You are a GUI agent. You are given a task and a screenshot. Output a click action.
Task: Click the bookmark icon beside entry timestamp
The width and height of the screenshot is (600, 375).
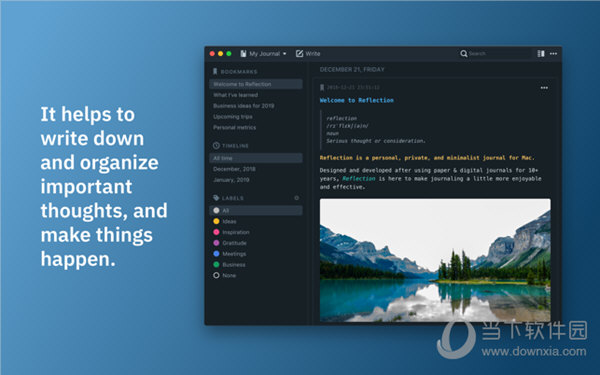pyautogui.click(x=322, y=88)
